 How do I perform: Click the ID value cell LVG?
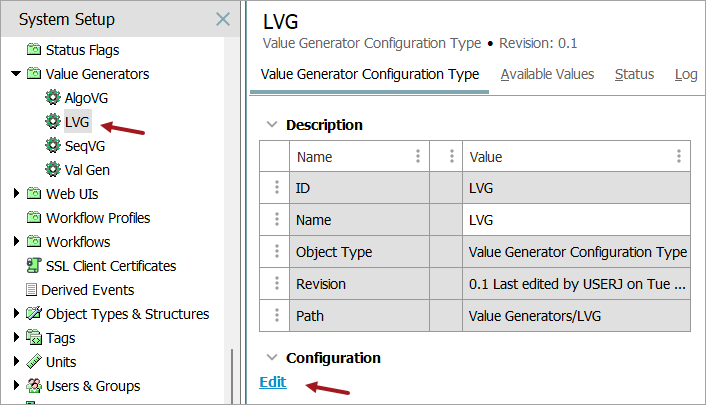(576, 188)
